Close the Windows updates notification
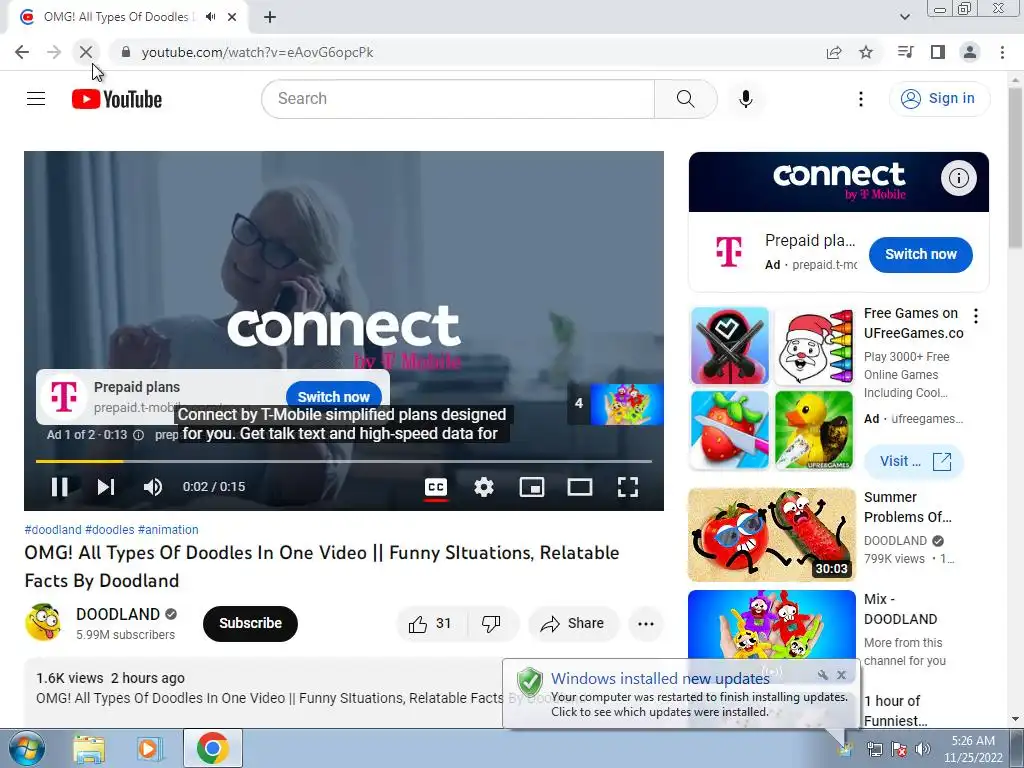 pyautogui.click(x=841, y=675)
